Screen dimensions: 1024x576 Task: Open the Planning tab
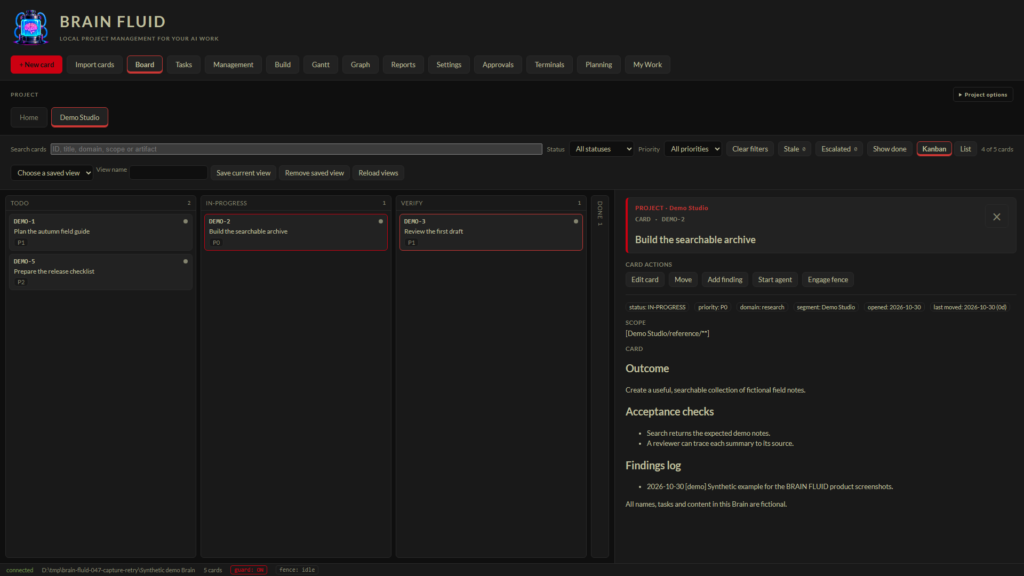[598, 65]
